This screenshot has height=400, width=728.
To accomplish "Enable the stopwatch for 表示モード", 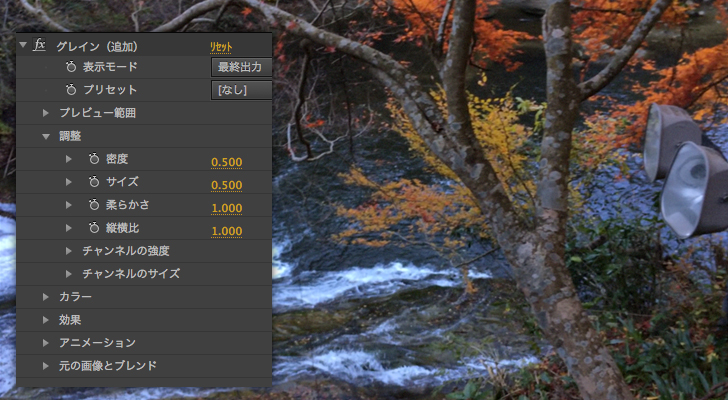I will click(x=70, y=67).
